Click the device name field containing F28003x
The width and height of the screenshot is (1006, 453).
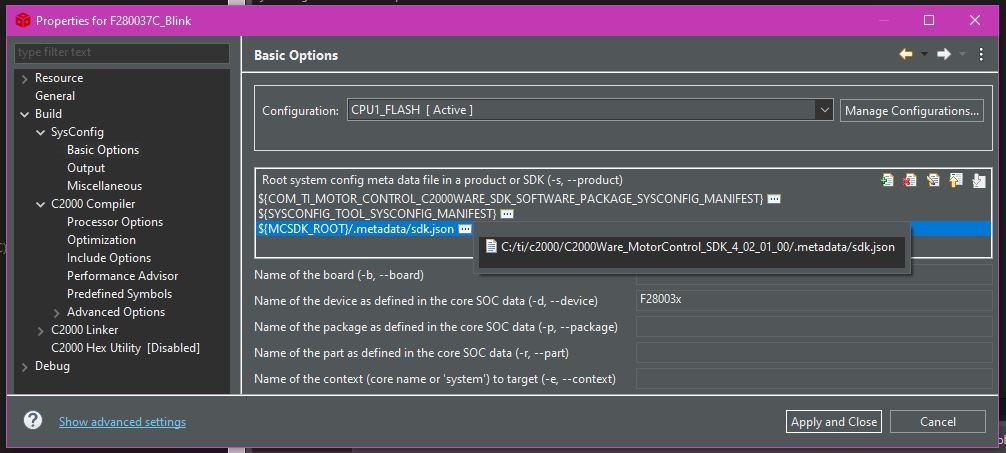pos(814,300)
